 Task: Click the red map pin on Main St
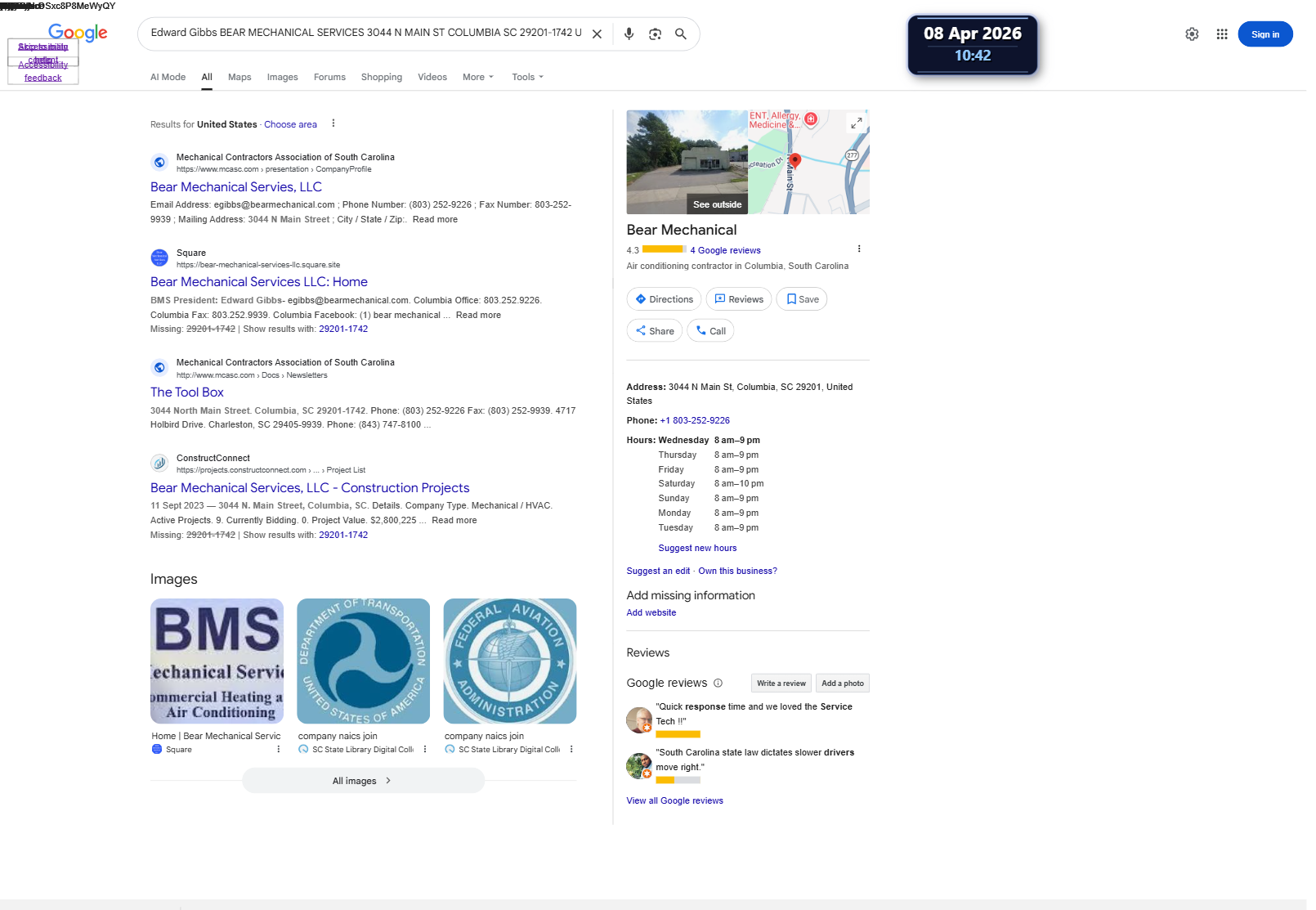(x=795, y=160)
